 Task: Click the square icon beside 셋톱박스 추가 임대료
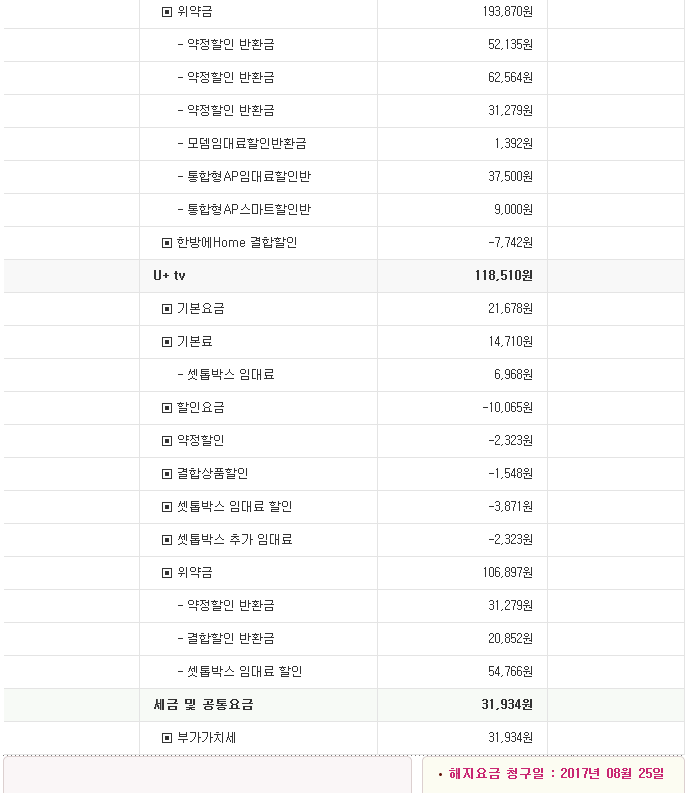[167, 540]
